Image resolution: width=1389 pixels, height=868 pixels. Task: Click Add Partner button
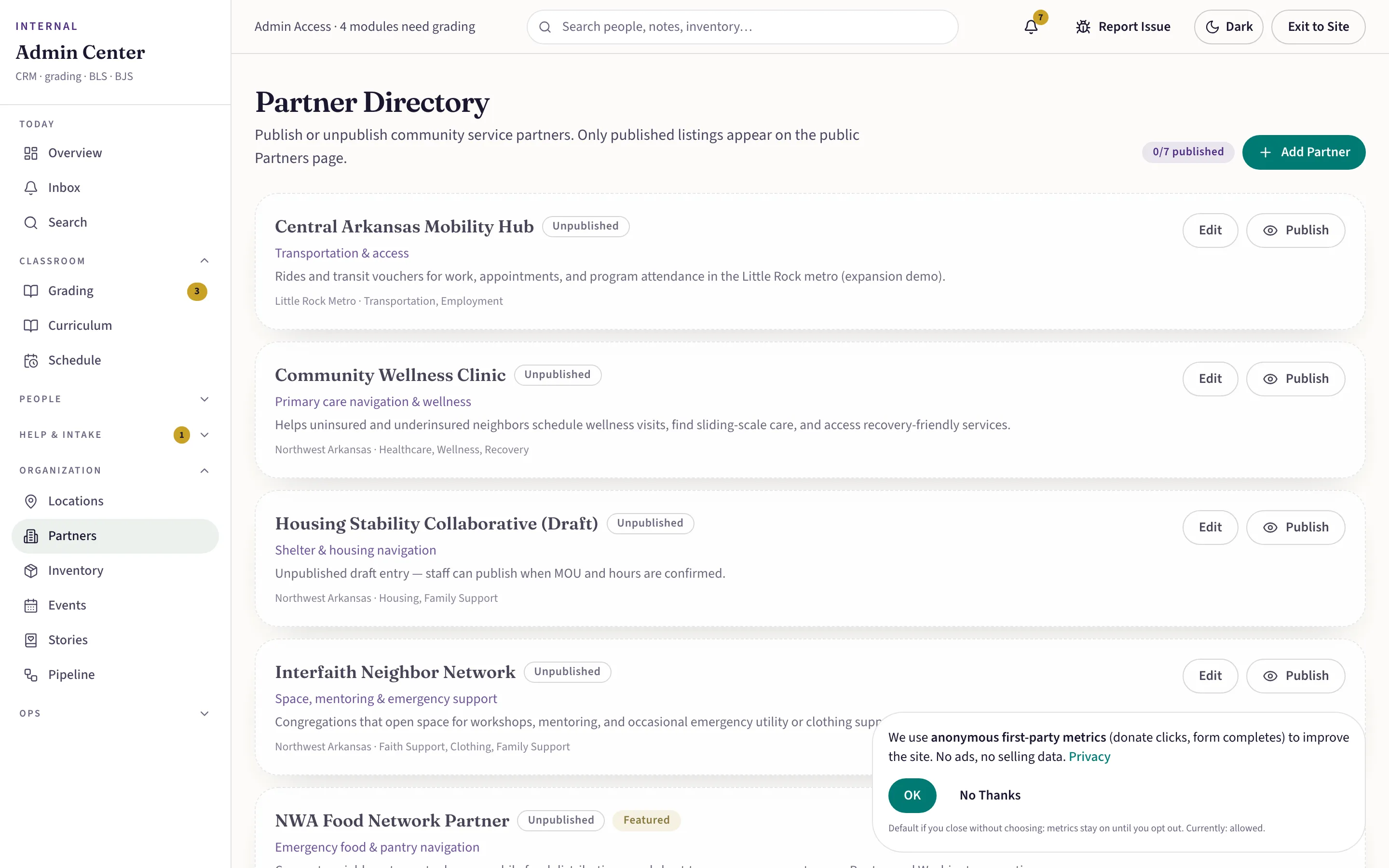tap(1304, 152)
